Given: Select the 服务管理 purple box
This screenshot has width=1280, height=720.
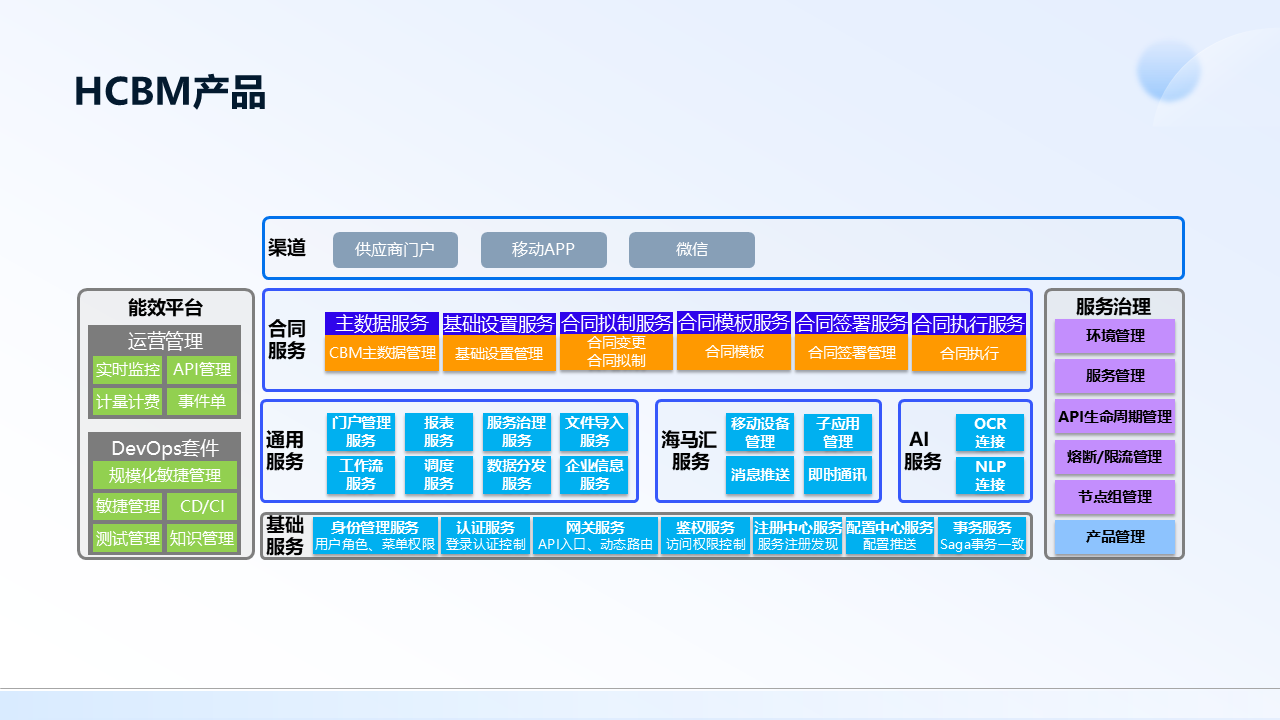Looking at the screenshot, I should pos(1115,376).
